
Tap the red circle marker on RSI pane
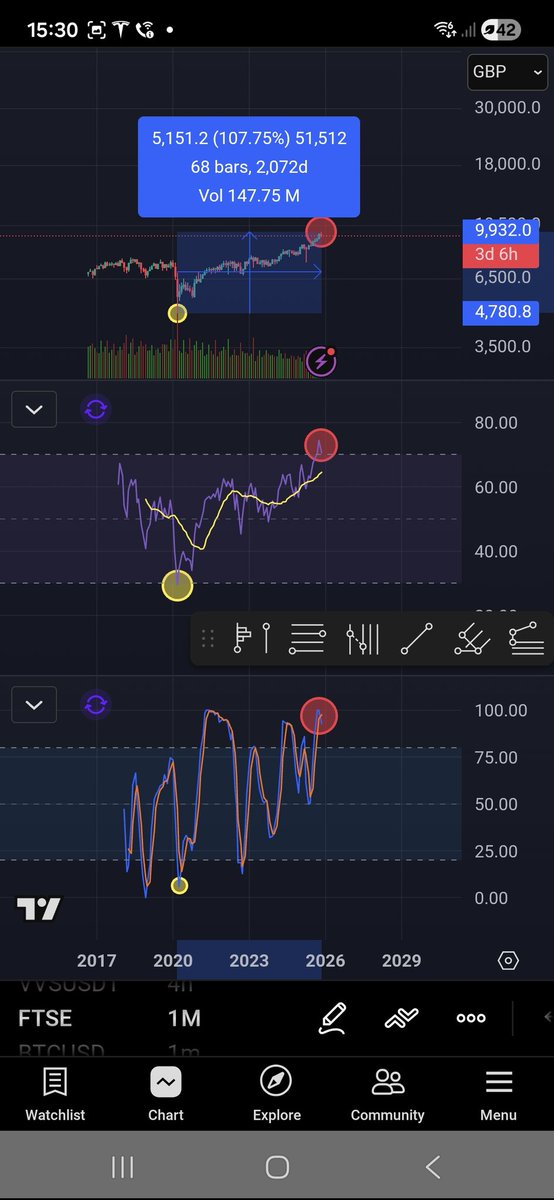pos(321,445)
